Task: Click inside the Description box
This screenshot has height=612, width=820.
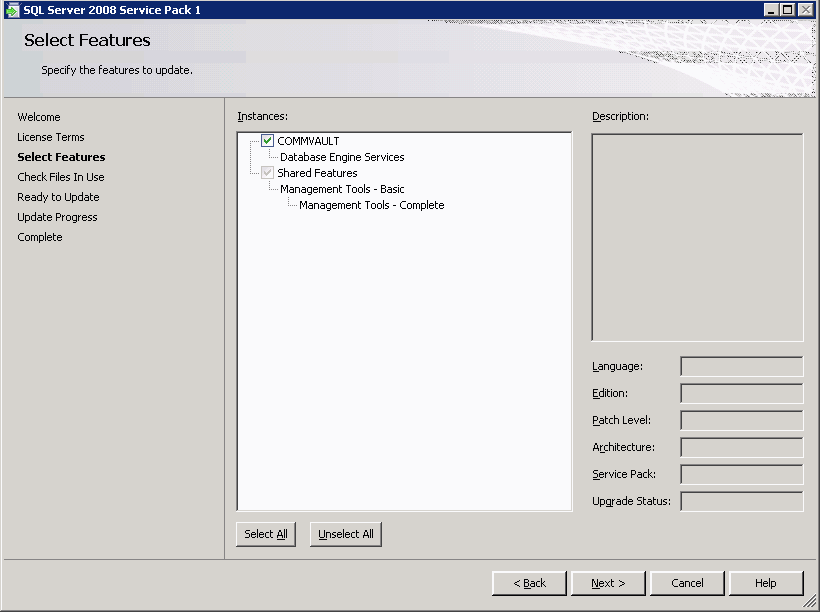Action: click(697, 237)
